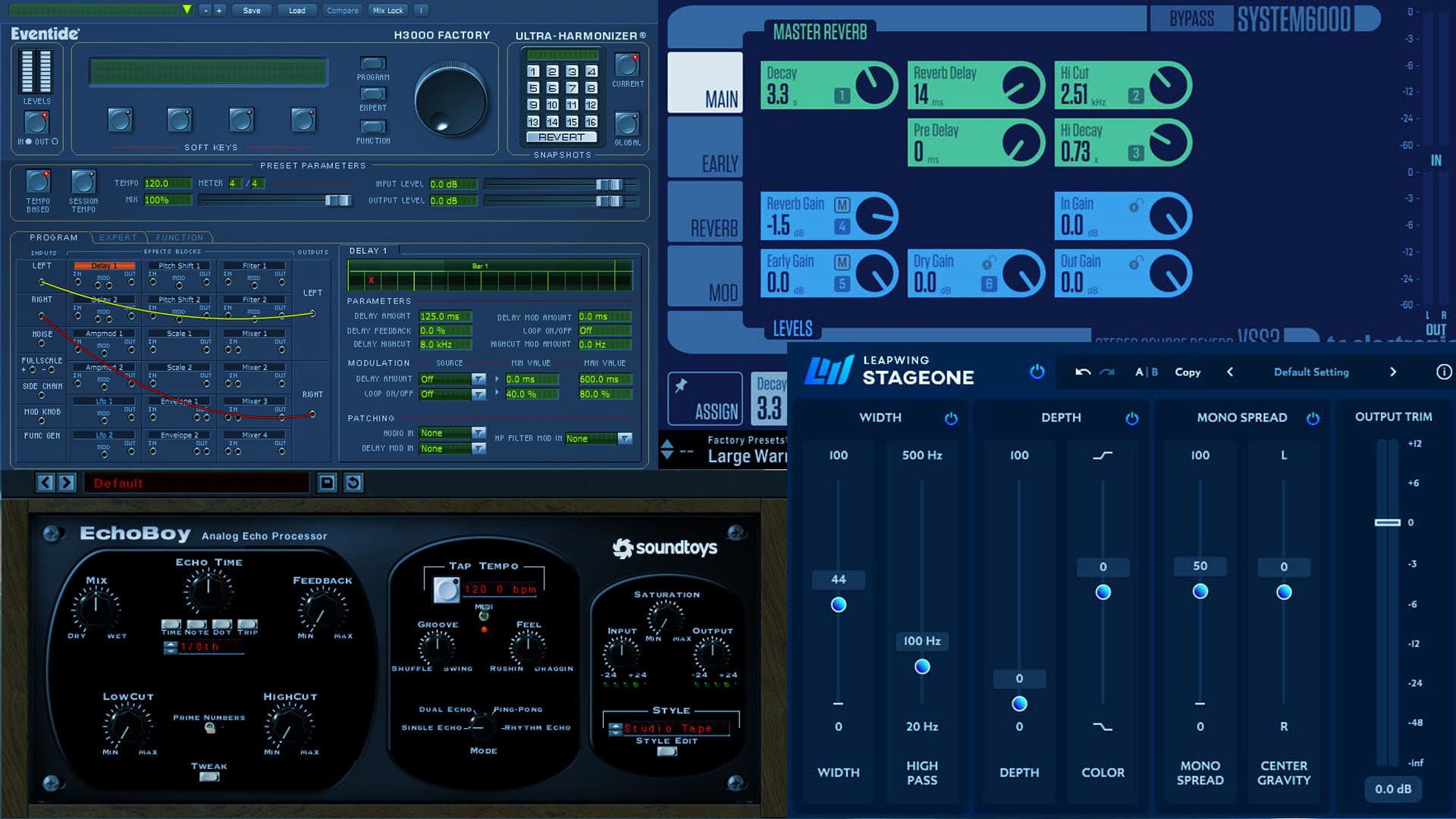Open the StageOne info icon

pos(1443,372)
